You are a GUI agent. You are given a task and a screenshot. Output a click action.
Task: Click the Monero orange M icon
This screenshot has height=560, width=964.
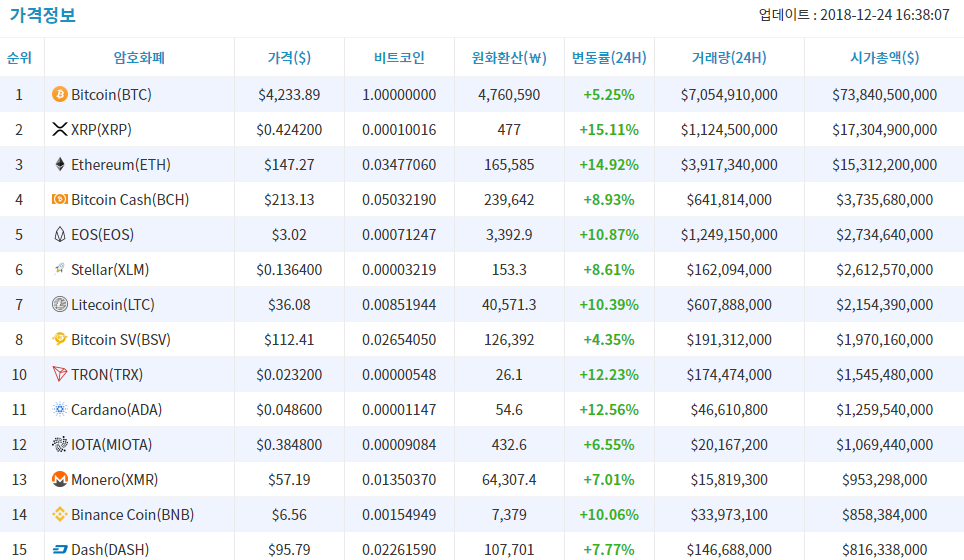coord(60,479)
